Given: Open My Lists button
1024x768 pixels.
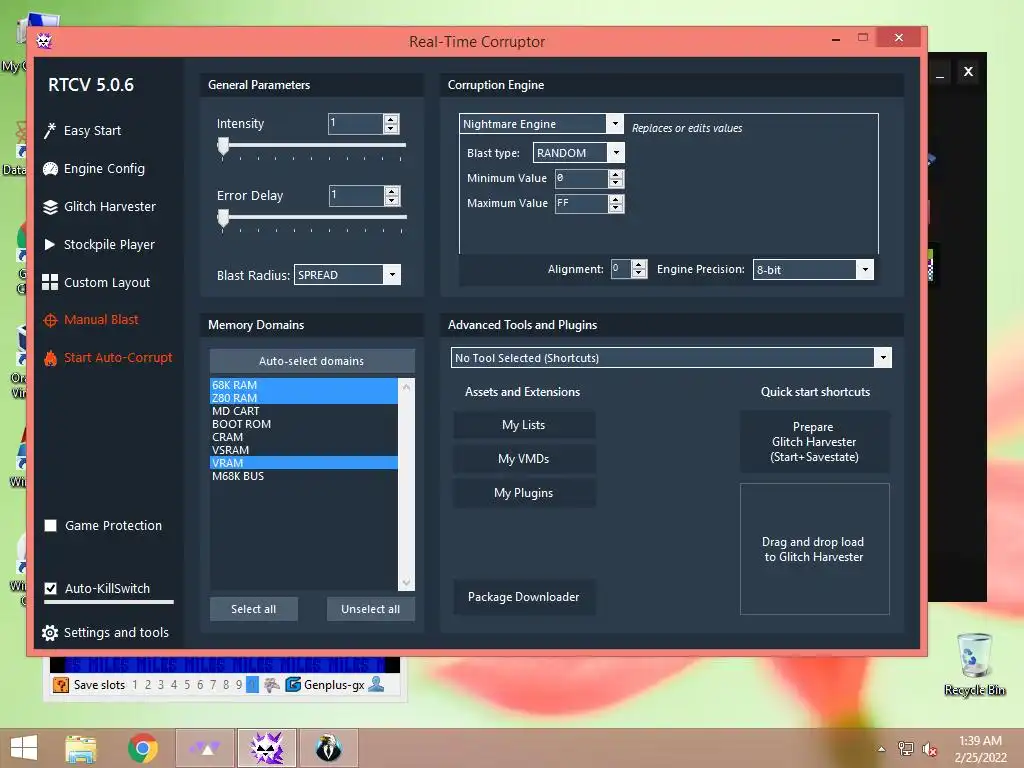Looking at the screenshot, I should point(524,424).
